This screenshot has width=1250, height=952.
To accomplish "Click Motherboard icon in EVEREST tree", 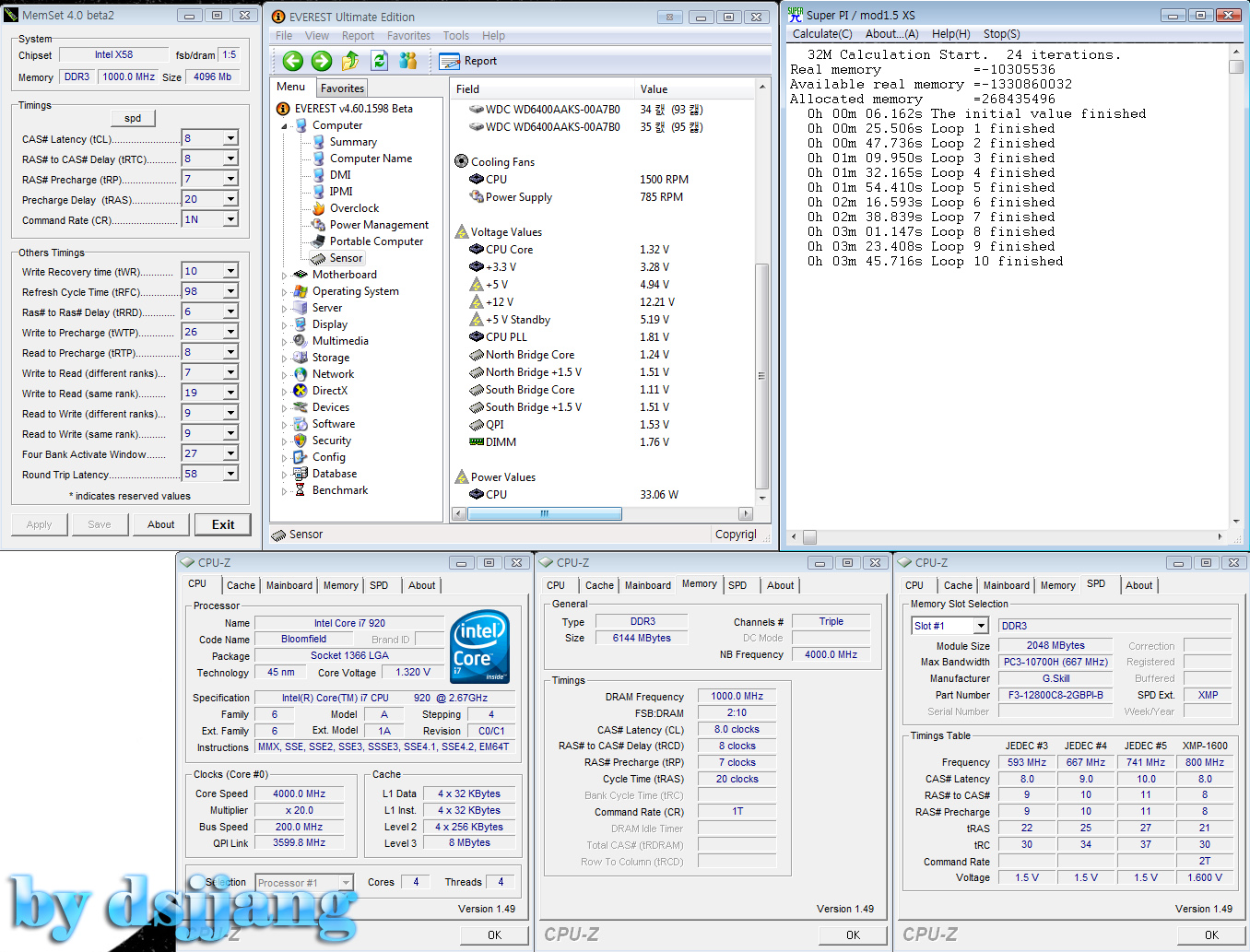I will [301, 275].
